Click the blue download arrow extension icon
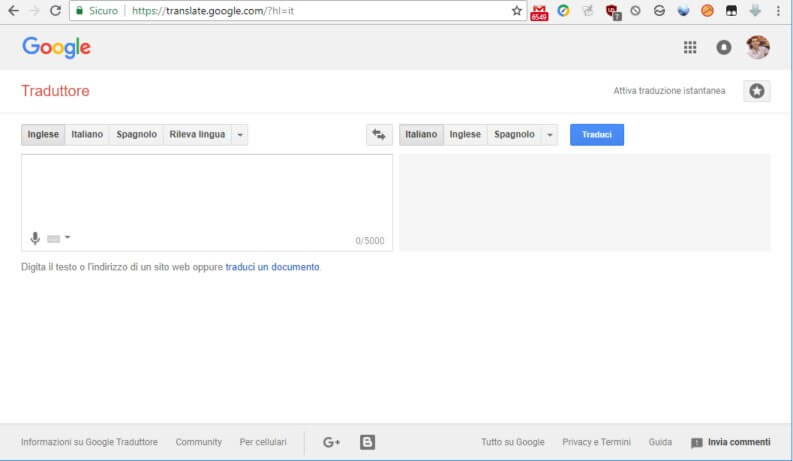The height and width of the screenshot is (461, 793). coord(755,11)
